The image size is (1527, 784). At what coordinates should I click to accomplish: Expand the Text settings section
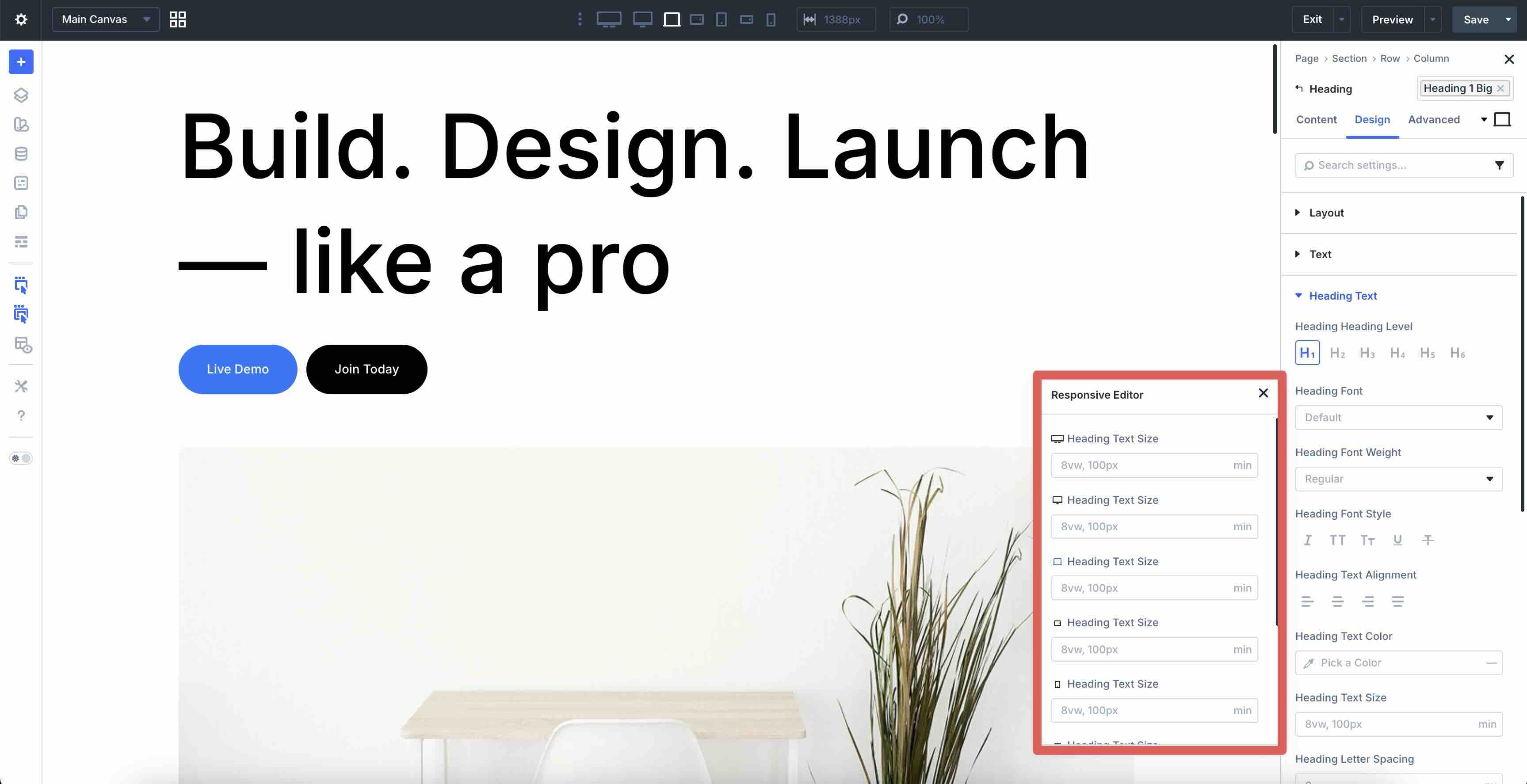1321,254
